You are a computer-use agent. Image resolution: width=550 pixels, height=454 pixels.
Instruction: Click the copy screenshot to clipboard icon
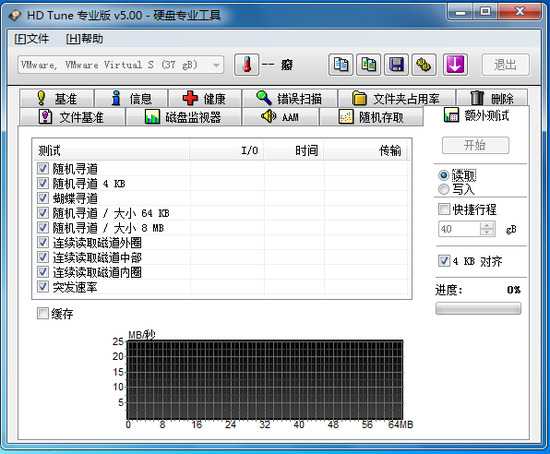coord(369,65)
